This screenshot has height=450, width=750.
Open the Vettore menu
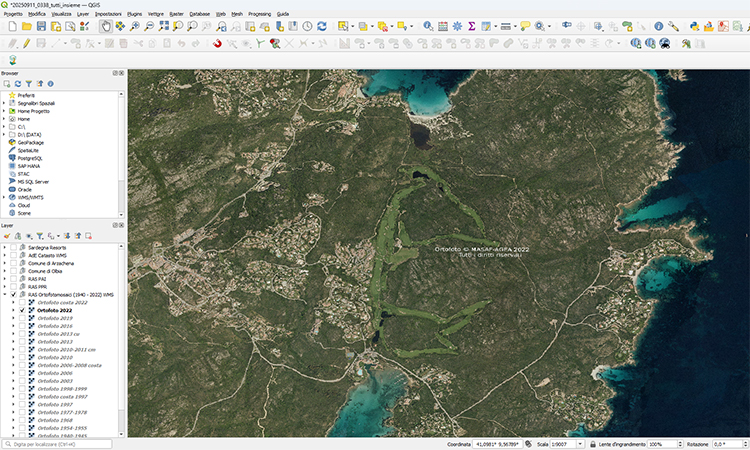click(x=156, y=14)
